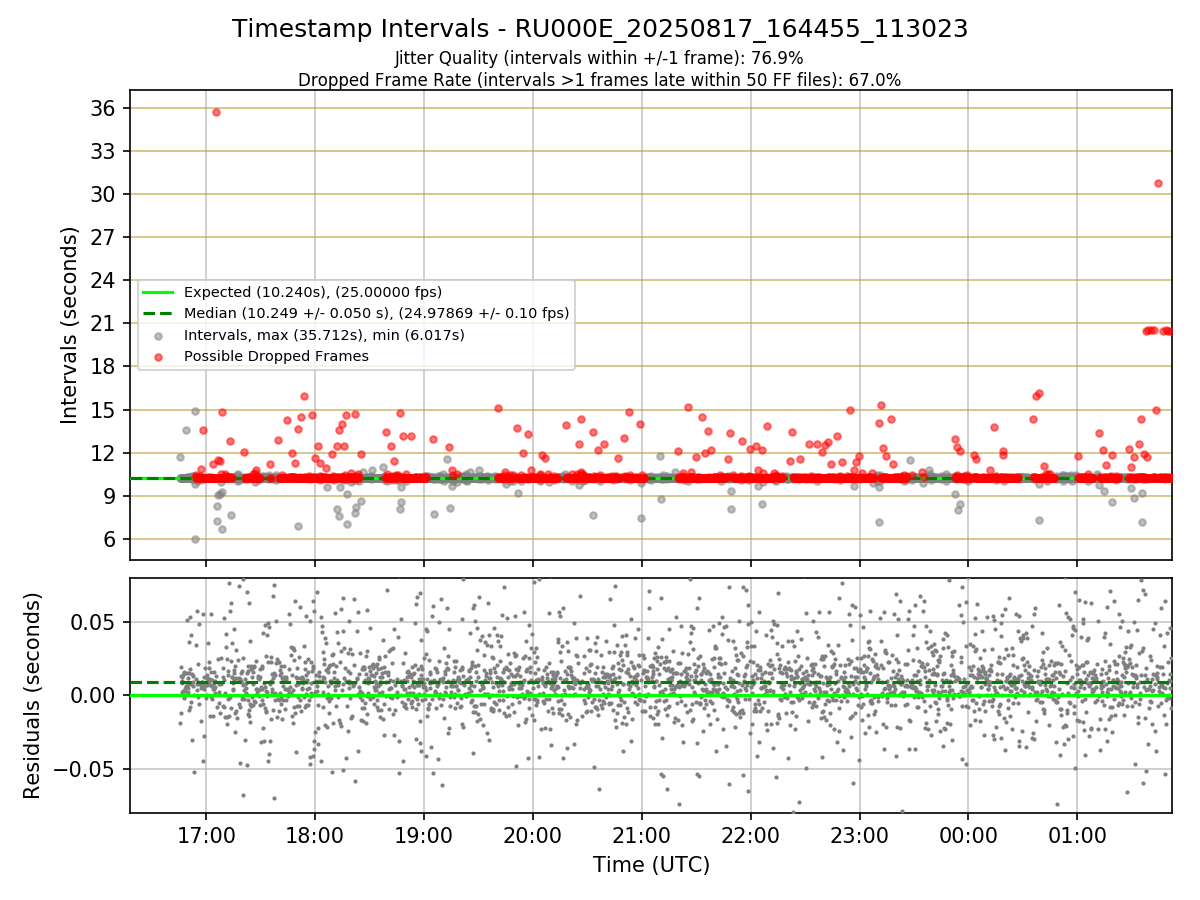Click the legend entry 'Possible Dropped Frames'
The height and width of the screenshot is (900, 1200).
(276, 356)
